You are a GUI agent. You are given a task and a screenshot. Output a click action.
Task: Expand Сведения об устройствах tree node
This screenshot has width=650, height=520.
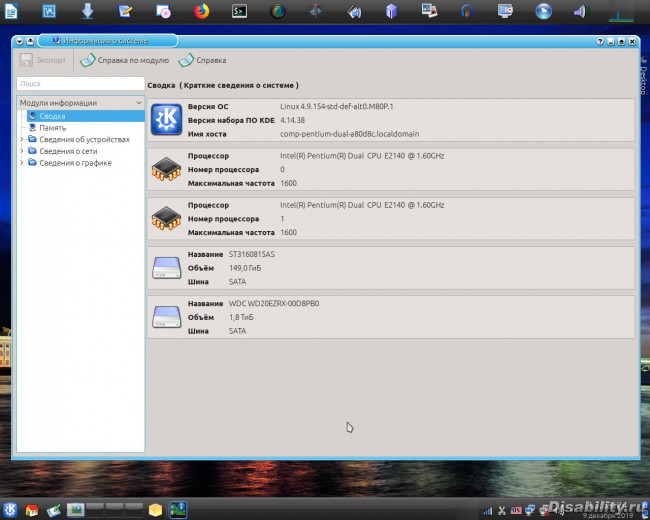[23, 140]
